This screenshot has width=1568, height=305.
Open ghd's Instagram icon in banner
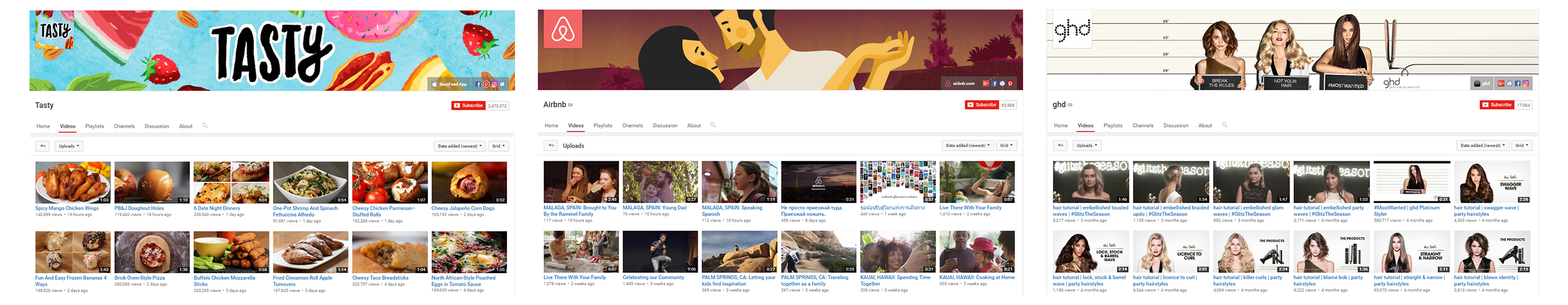click(x=1526, y=83)
